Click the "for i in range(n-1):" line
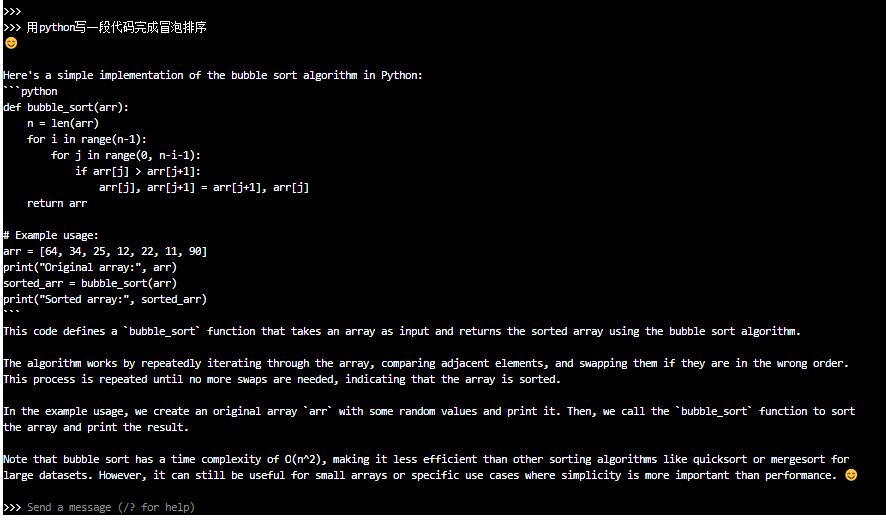This screenshot has width=886, height=530. (x=86, y=140)
